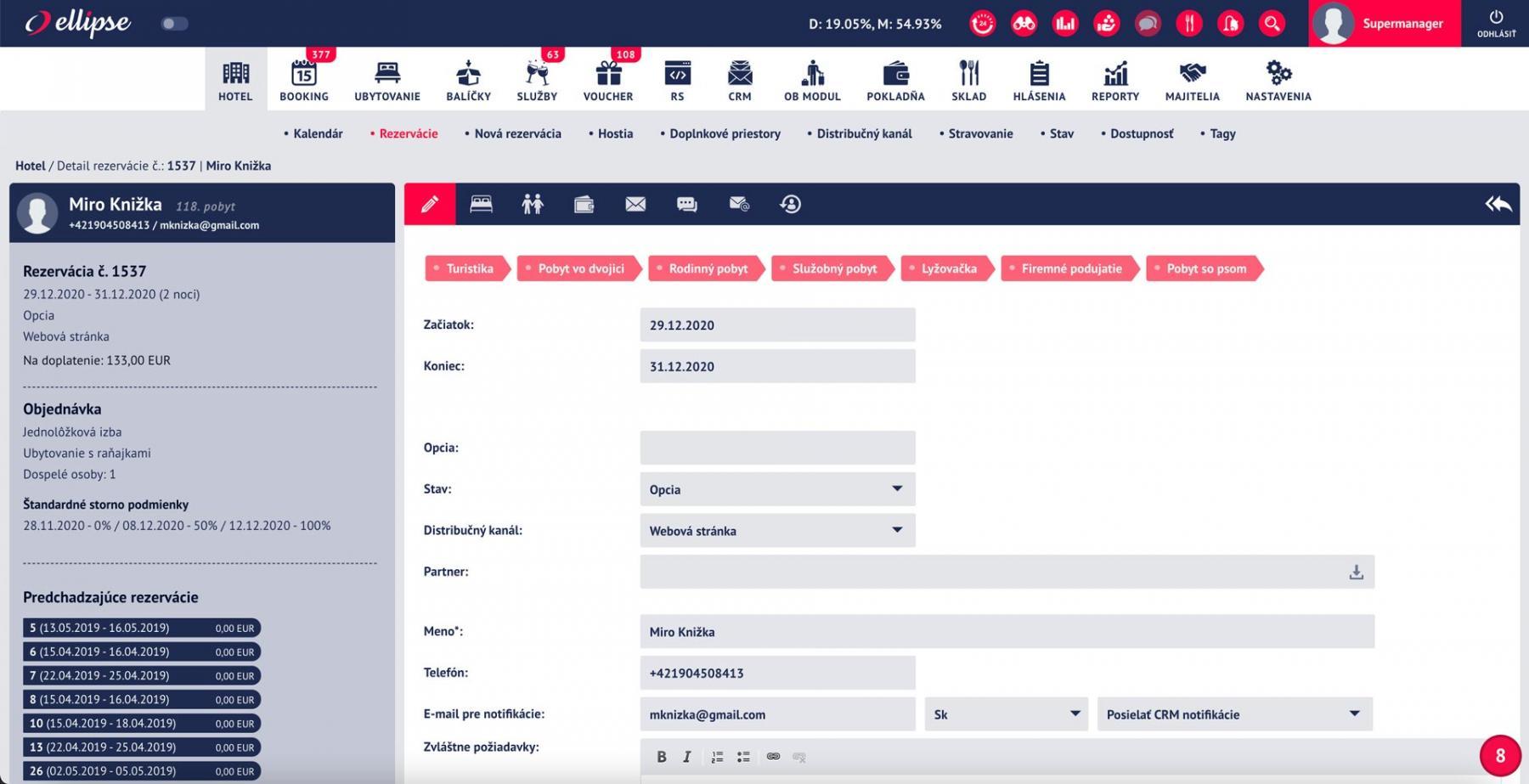The width and height of the screenshot is (1529, 784).
Task: Open the Nastavenia settings module
Action: 1278,79
